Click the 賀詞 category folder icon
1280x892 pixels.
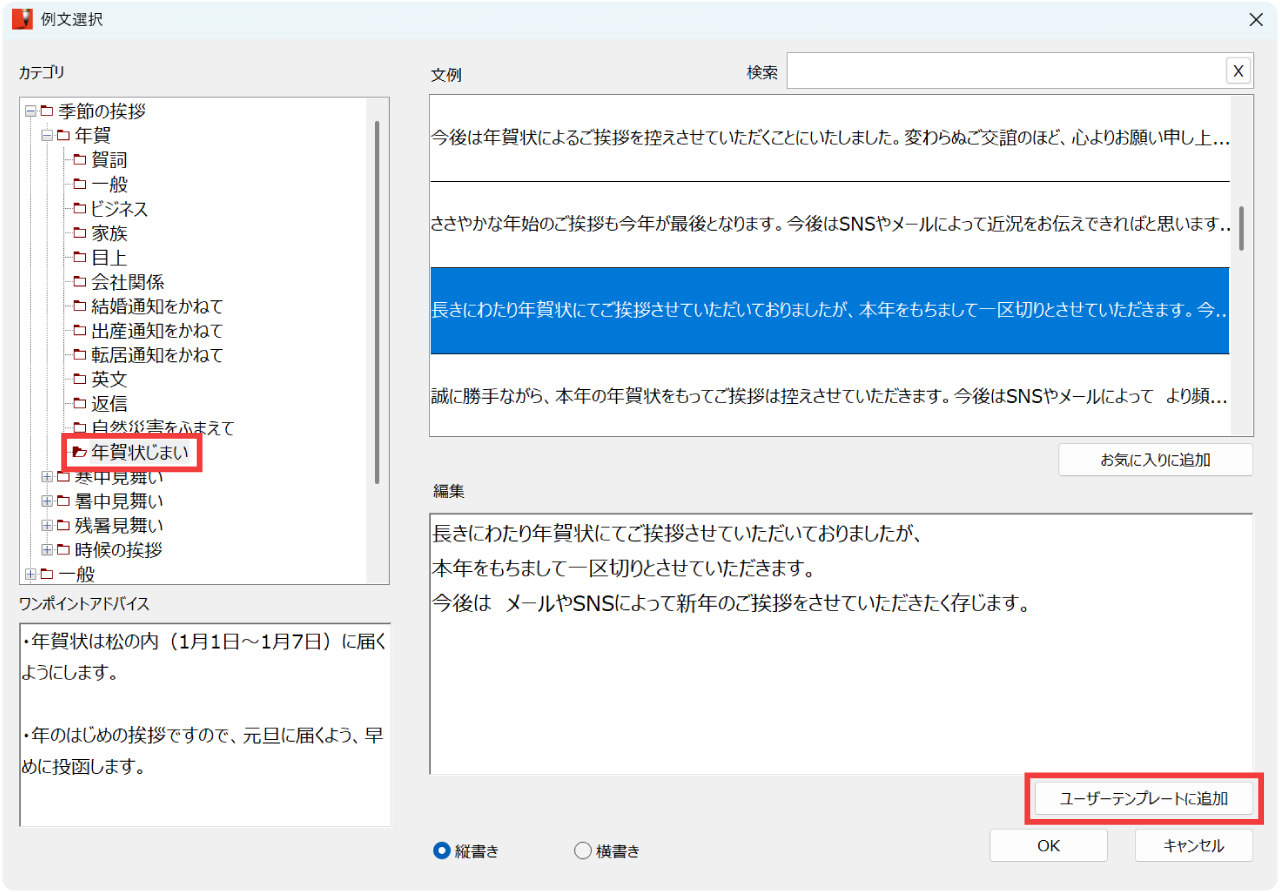coord(80,159)
